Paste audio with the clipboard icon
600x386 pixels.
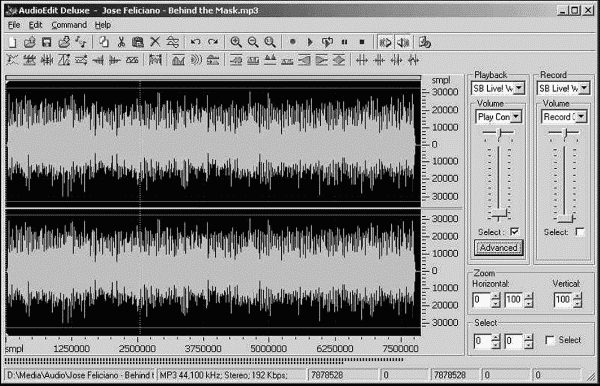(138, 42)
